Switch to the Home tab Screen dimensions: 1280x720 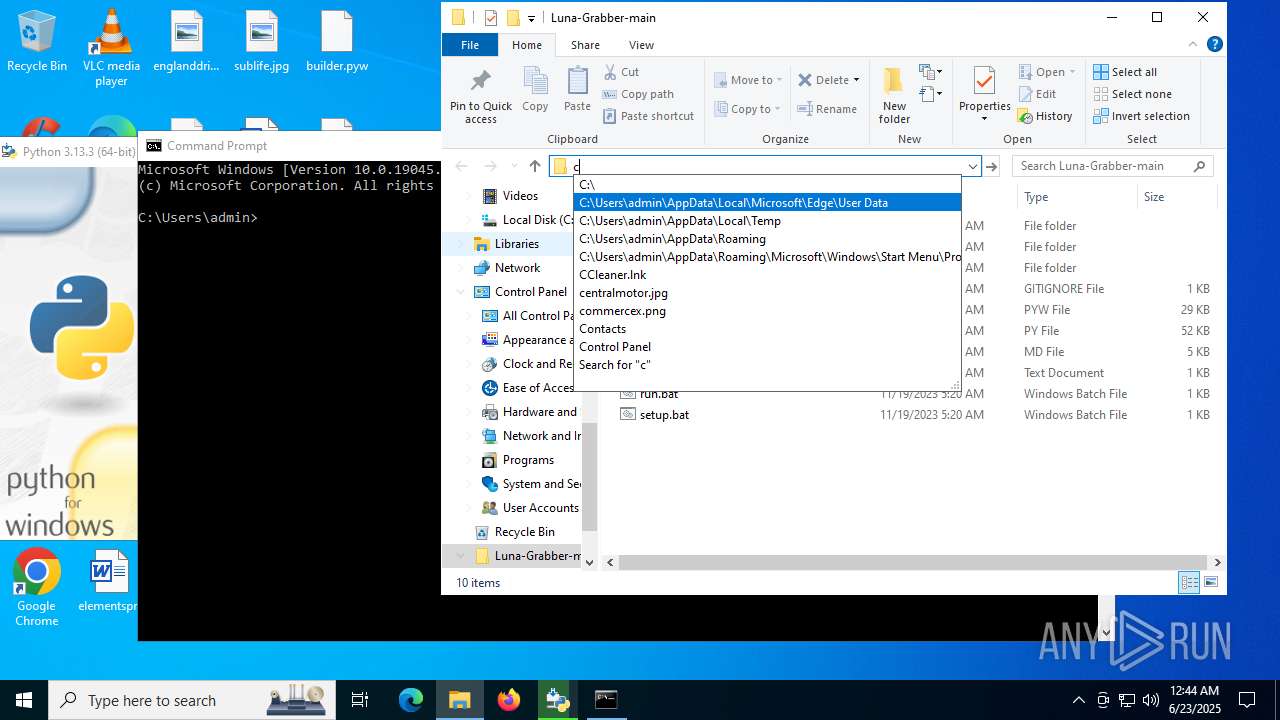(527, 45)
